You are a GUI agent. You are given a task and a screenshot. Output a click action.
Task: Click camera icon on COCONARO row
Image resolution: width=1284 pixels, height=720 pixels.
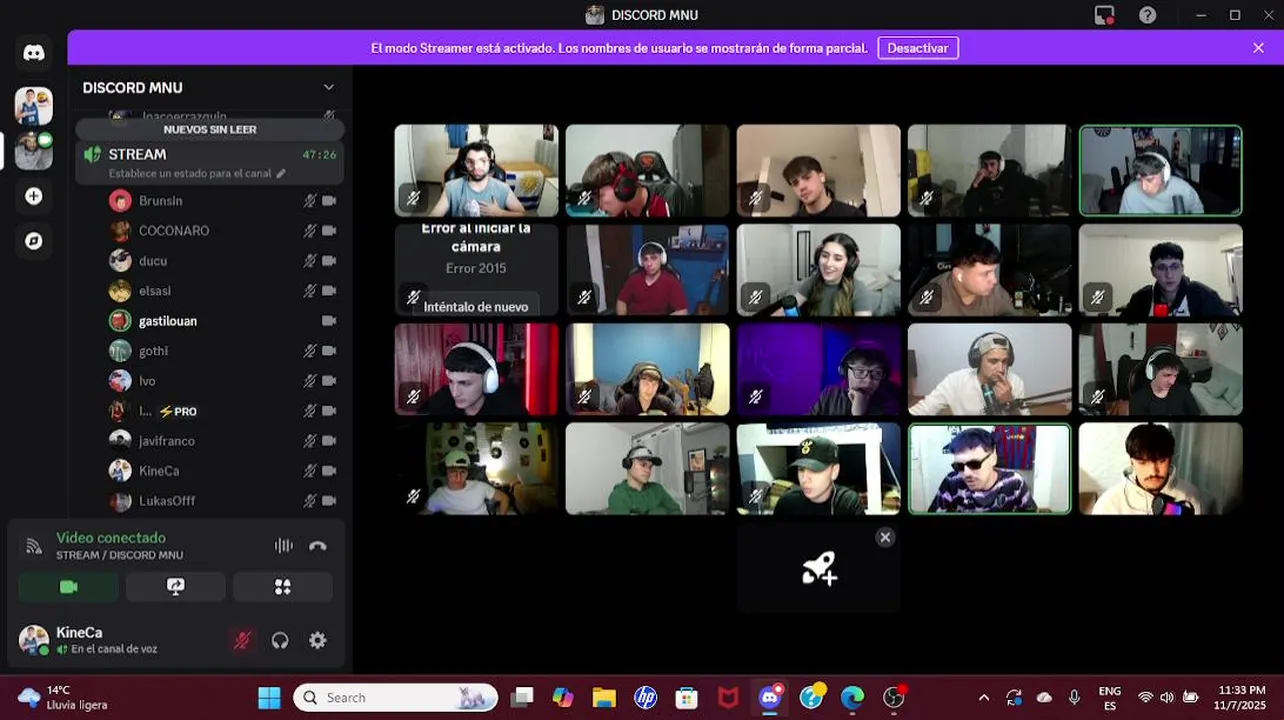pyautogui.click(x=328, y=231)
